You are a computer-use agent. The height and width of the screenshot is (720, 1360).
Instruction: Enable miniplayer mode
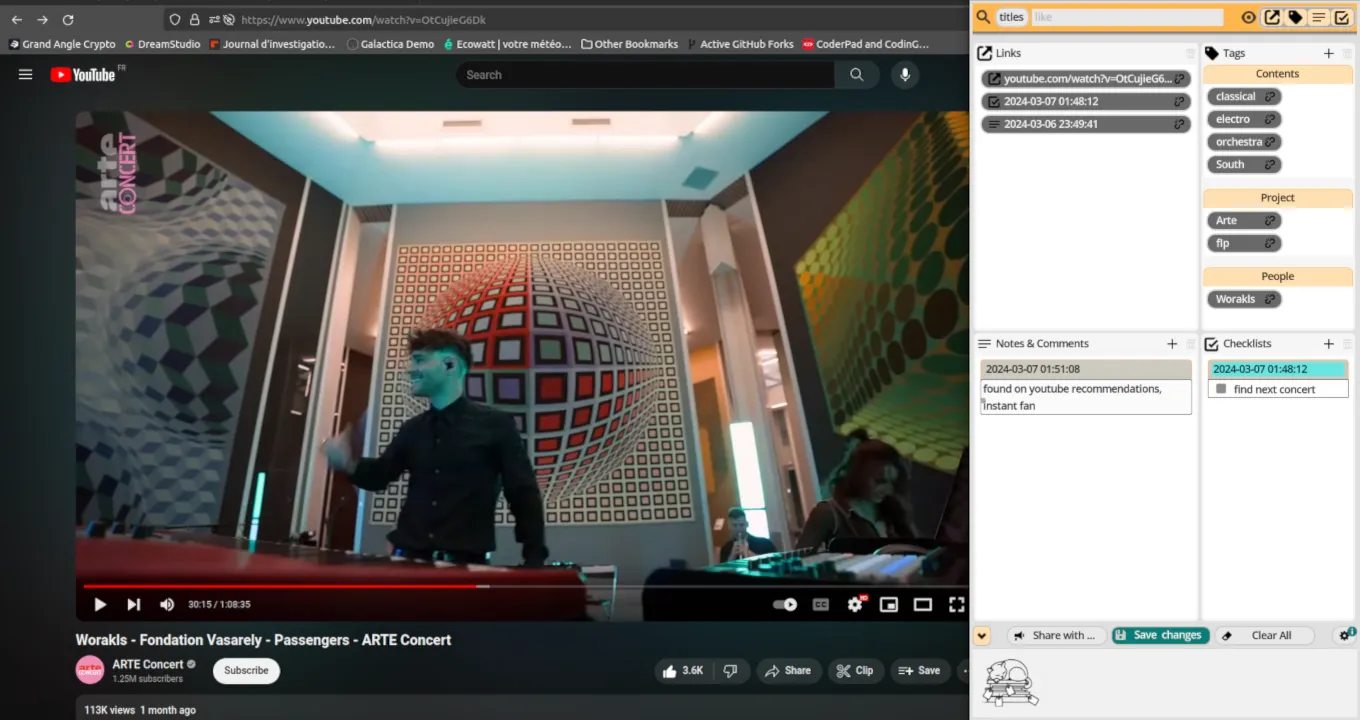pyautogui.click(x=889, y=604)
